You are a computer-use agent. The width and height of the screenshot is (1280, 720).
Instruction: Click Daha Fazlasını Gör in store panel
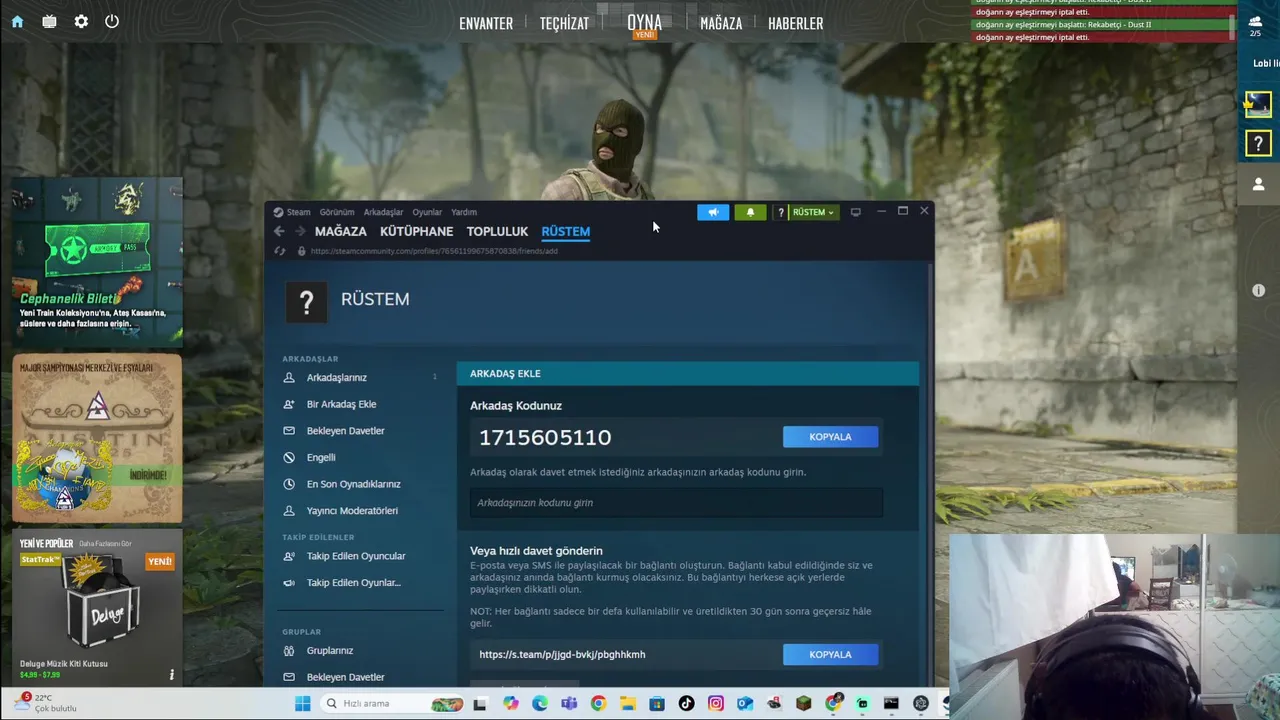105,543
